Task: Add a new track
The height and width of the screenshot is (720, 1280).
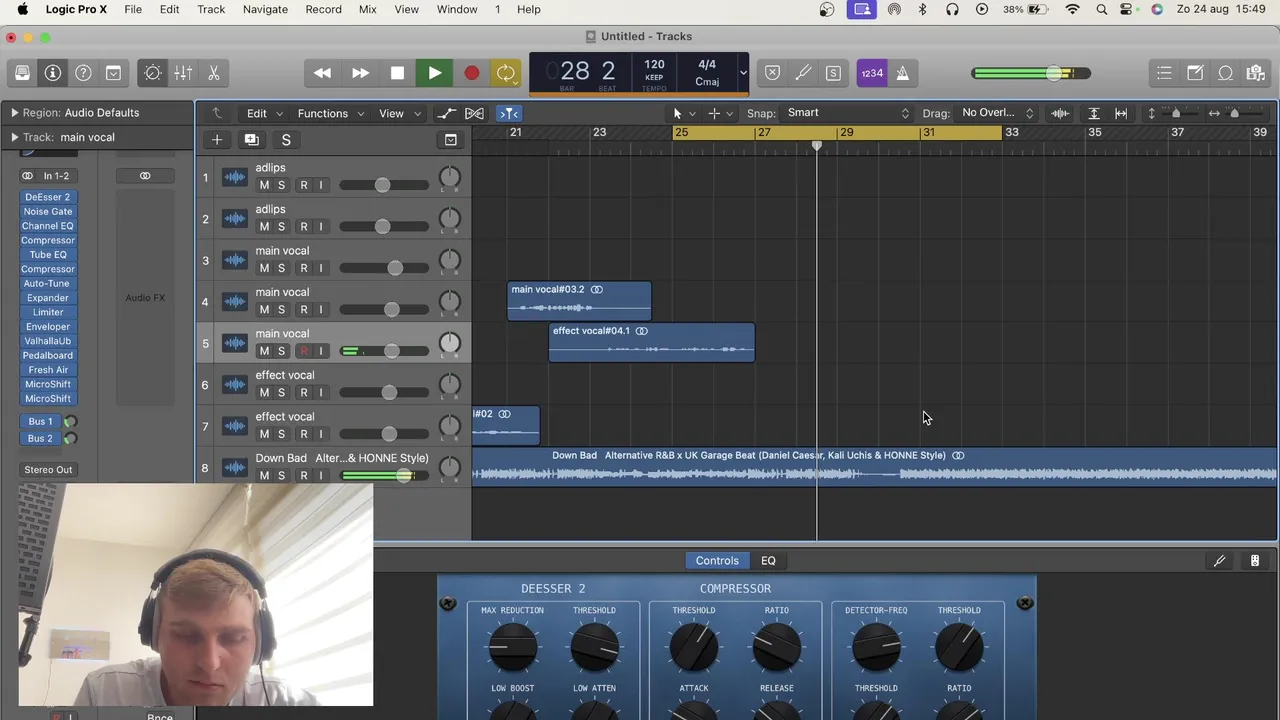Action: pos(217,140)
